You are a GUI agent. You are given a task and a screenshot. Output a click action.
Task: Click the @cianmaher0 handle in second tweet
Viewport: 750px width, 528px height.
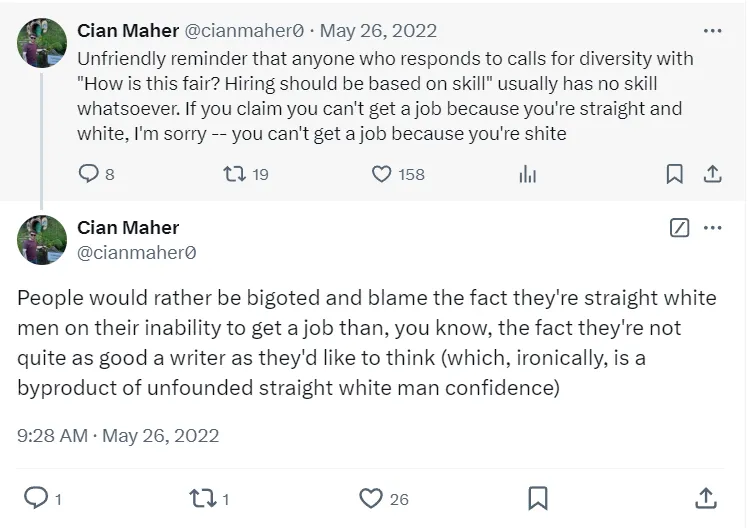[x=136, y=253]
